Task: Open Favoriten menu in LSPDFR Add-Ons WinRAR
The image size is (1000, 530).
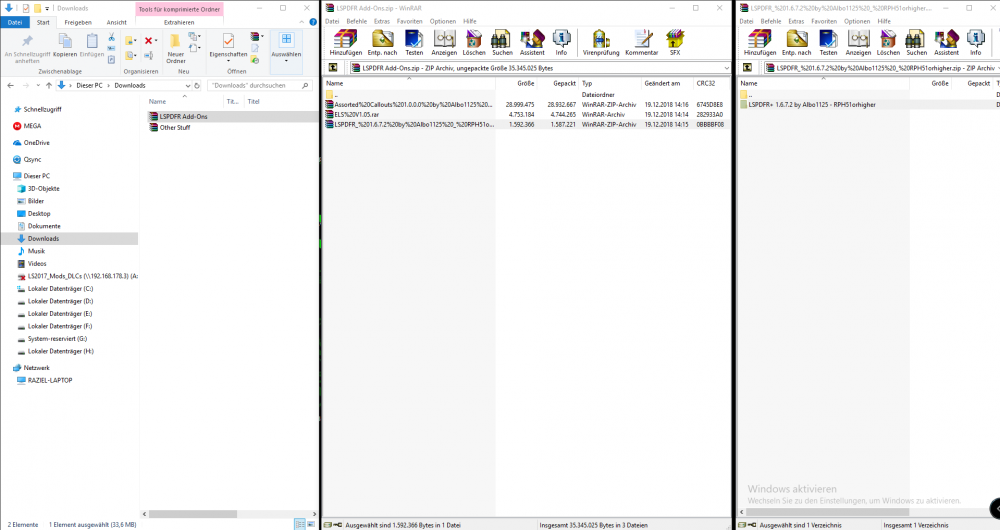Action: [409, 21]
